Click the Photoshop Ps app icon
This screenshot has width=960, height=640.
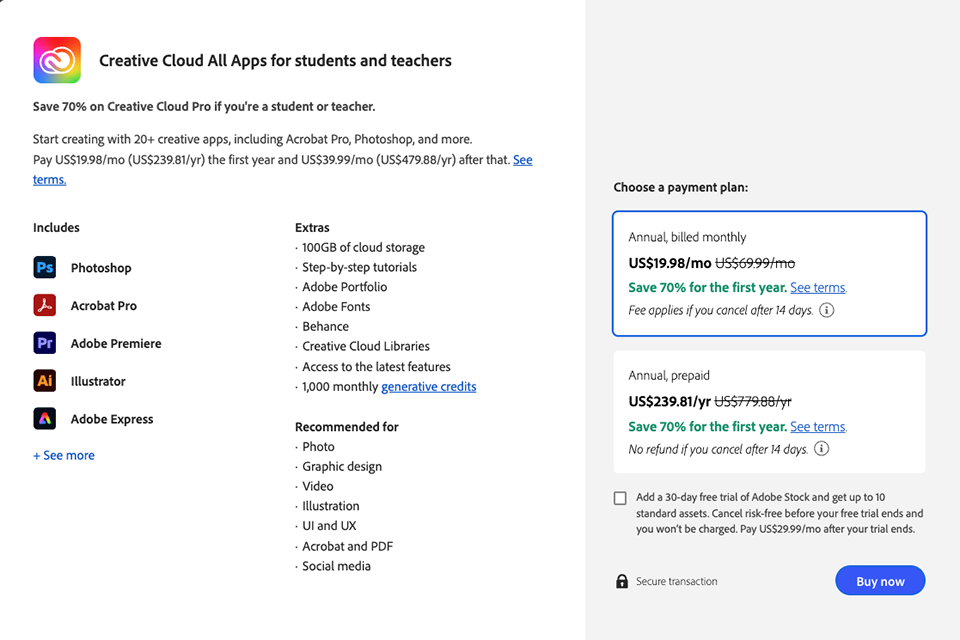pos(45,268)
